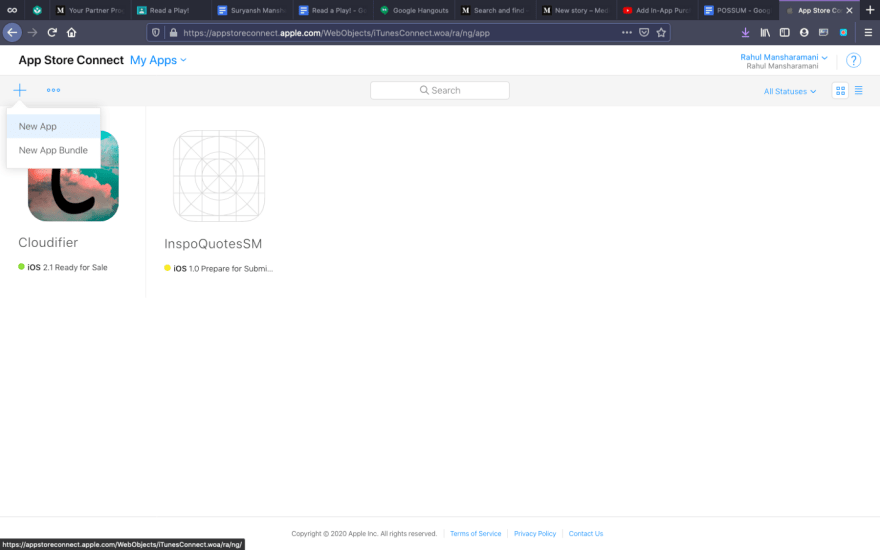Switch to the green shield pinned tab
880x550 pixels.
(x=37, y=10)
